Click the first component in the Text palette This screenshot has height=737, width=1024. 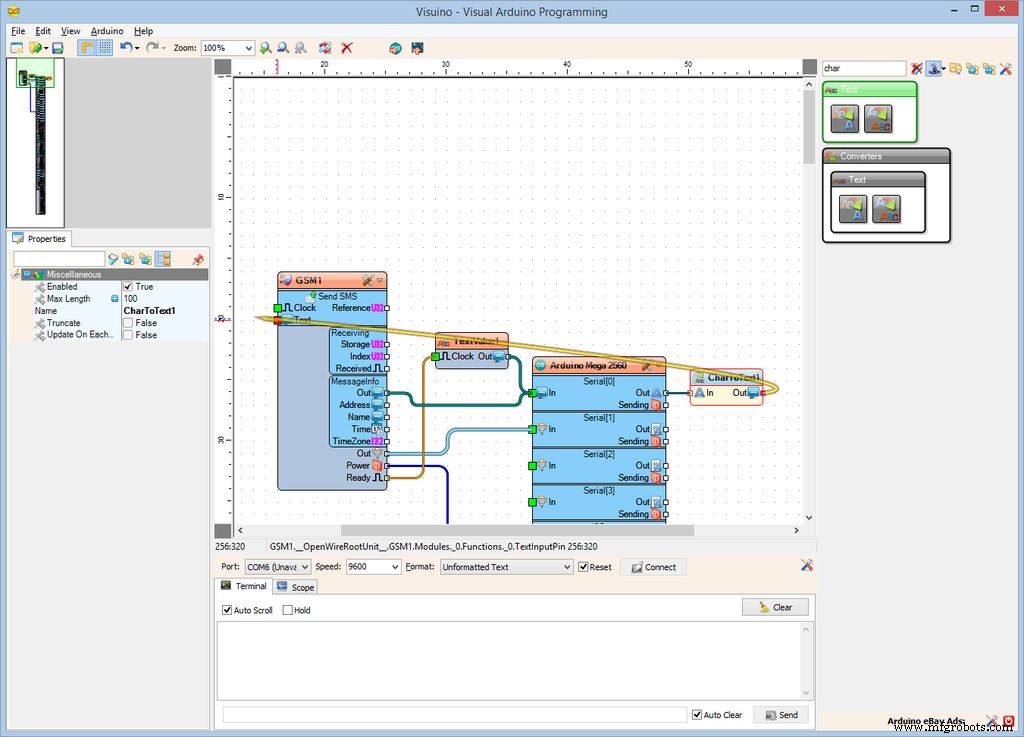coord(845,119)
